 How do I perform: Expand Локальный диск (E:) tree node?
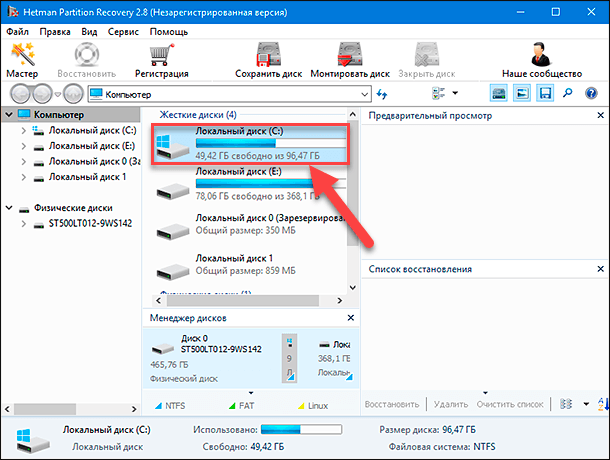click(23, 146)
